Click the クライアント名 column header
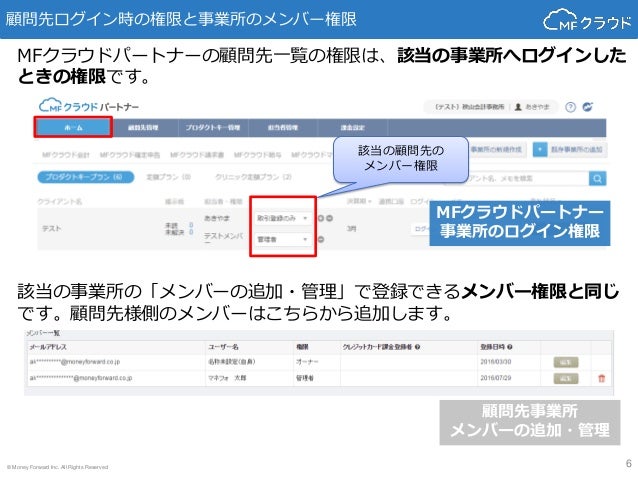 coord(59,201)
